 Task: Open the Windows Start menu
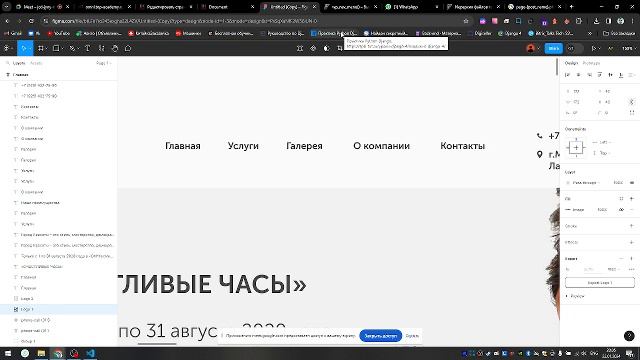tap(8, 353)
